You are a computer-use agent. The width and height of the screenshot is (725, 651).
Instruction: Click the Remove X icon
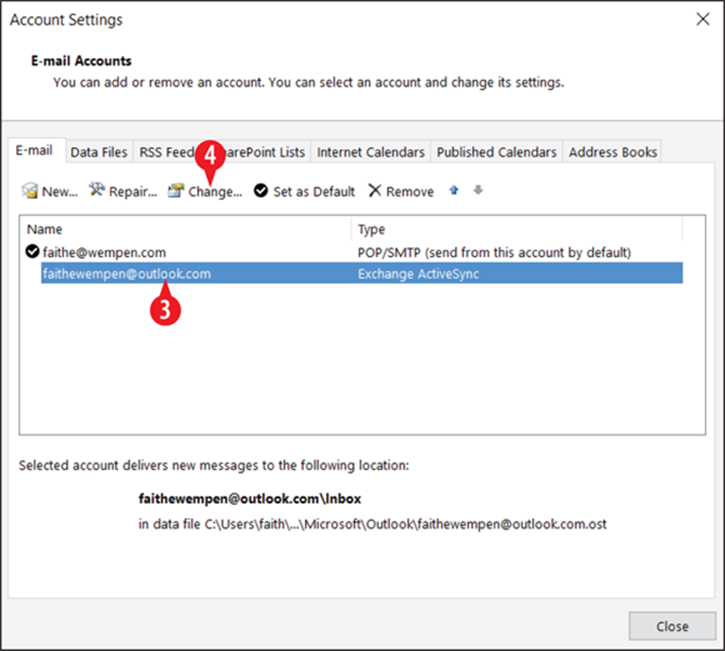point(375,190)
